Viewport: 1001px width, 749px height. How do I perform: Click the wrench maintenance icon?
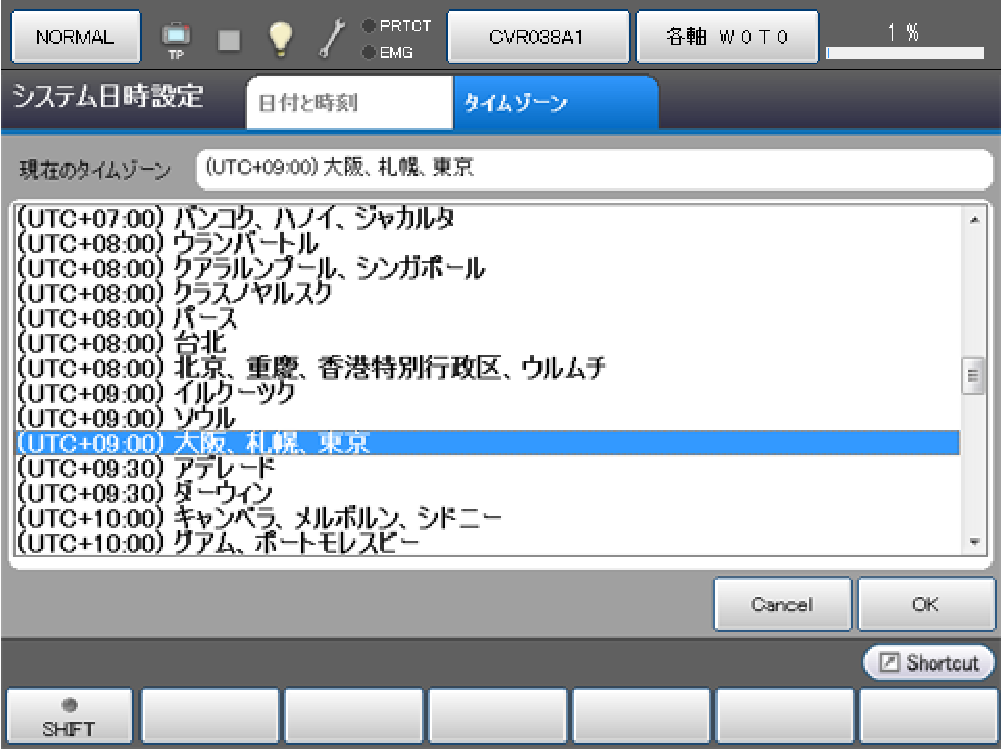331,38
